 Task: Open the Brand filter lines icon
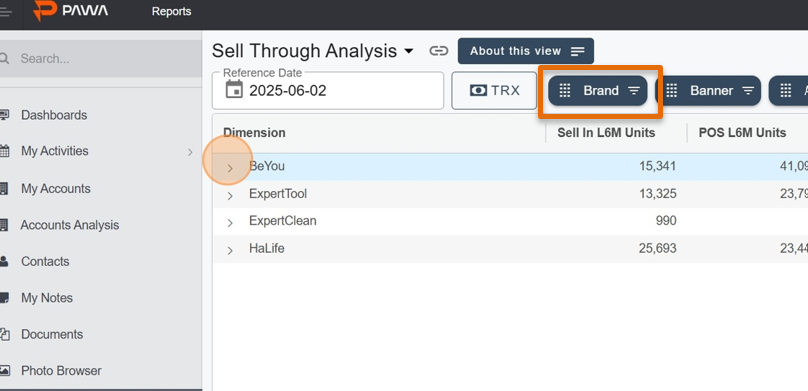[634, 91]
